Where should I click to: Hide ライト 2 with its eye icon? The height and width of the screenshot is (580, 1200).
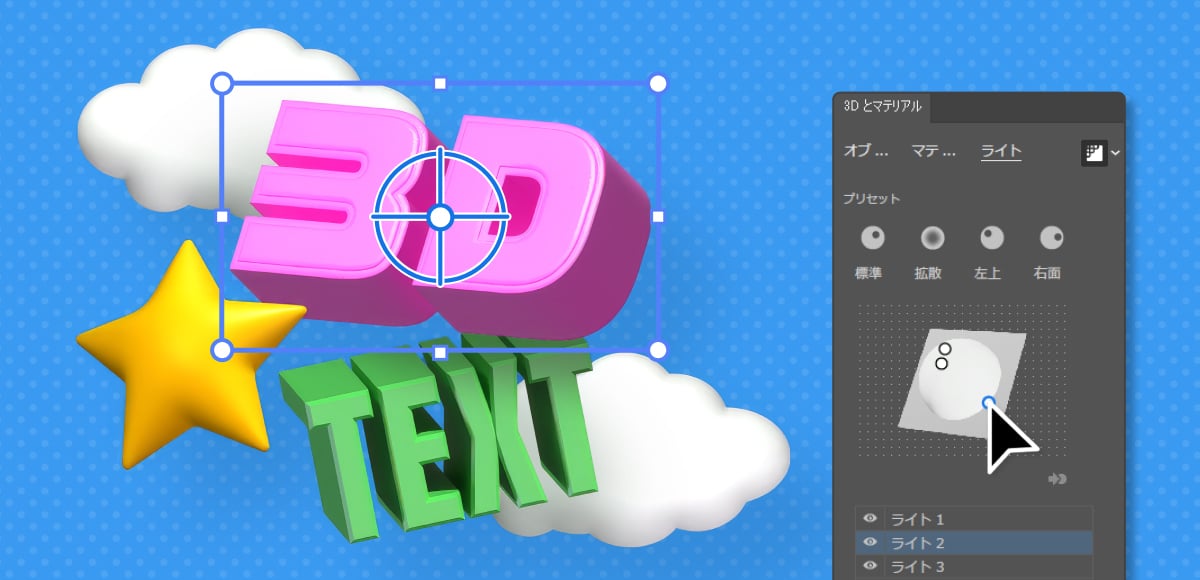[870, 543]
